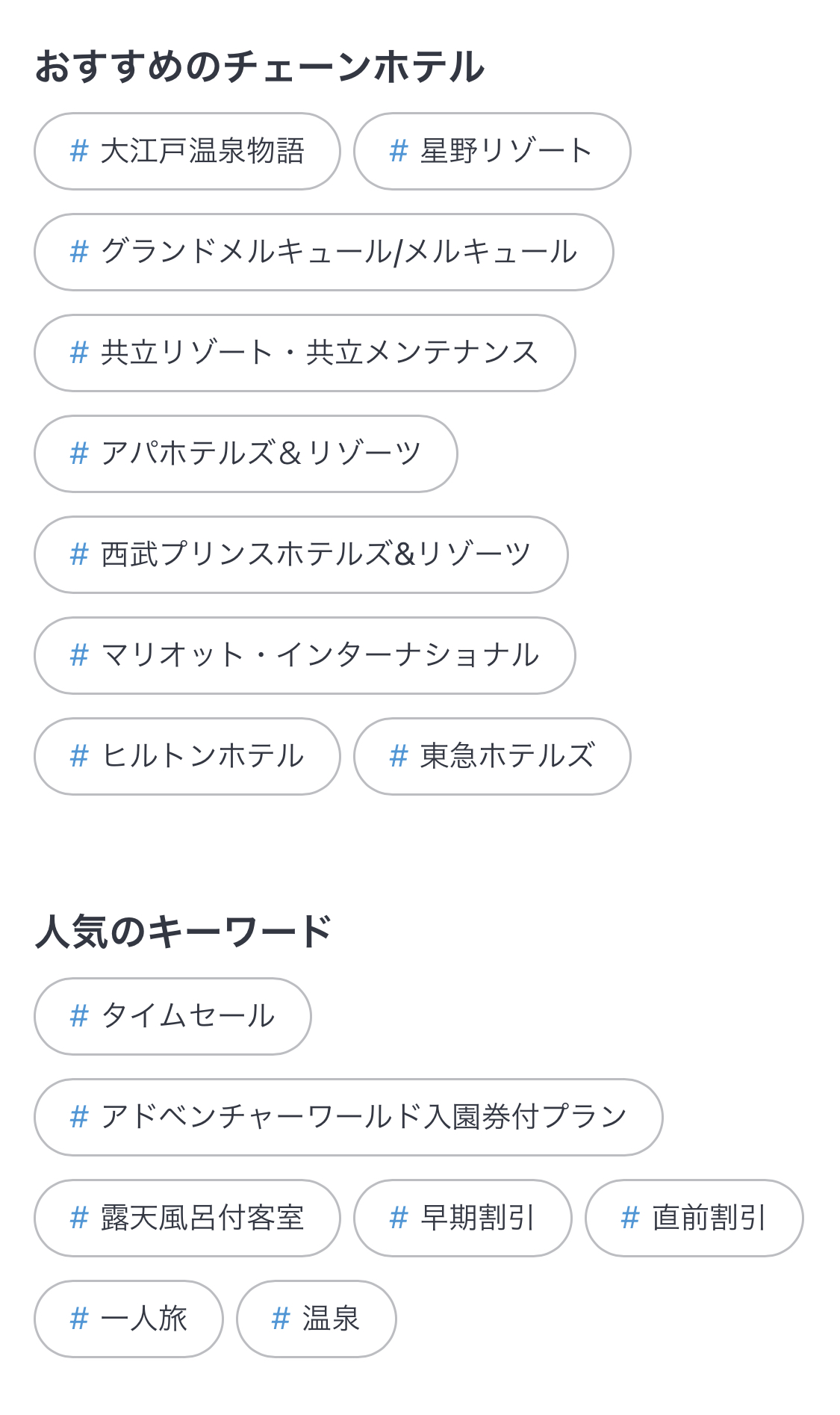Tap the アパホテルズ&リゾーツ chip
This screenshot has width=840, height=1415.
tap(246, 454)
